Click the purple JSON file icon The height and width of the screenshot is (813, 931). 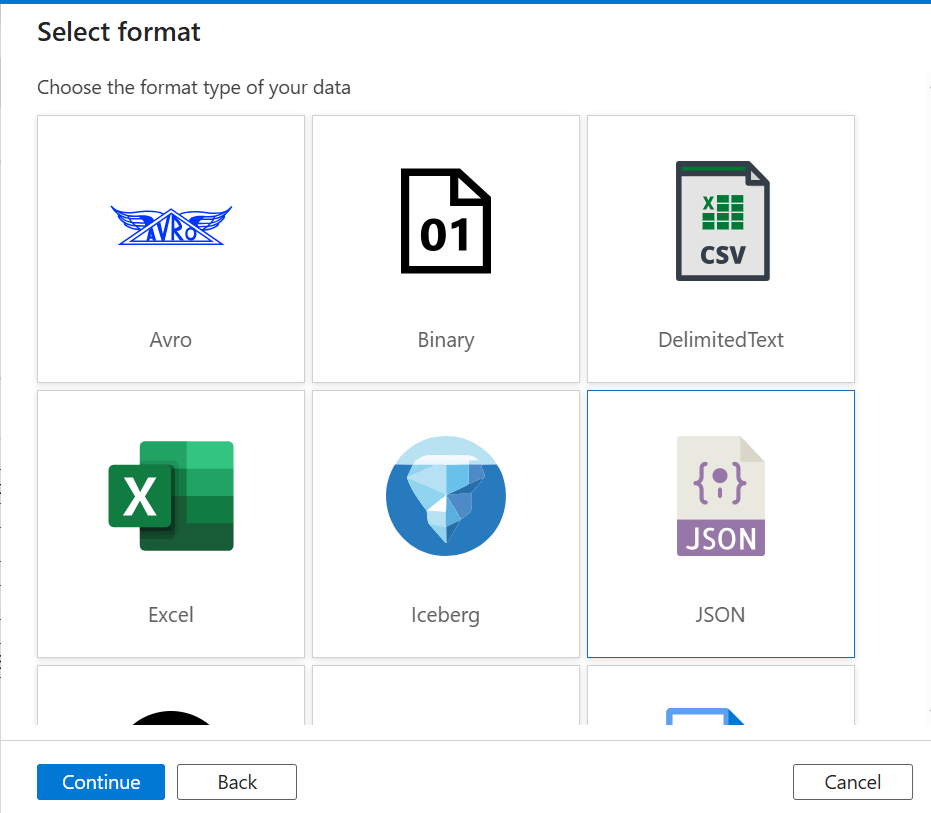point(721,496)
